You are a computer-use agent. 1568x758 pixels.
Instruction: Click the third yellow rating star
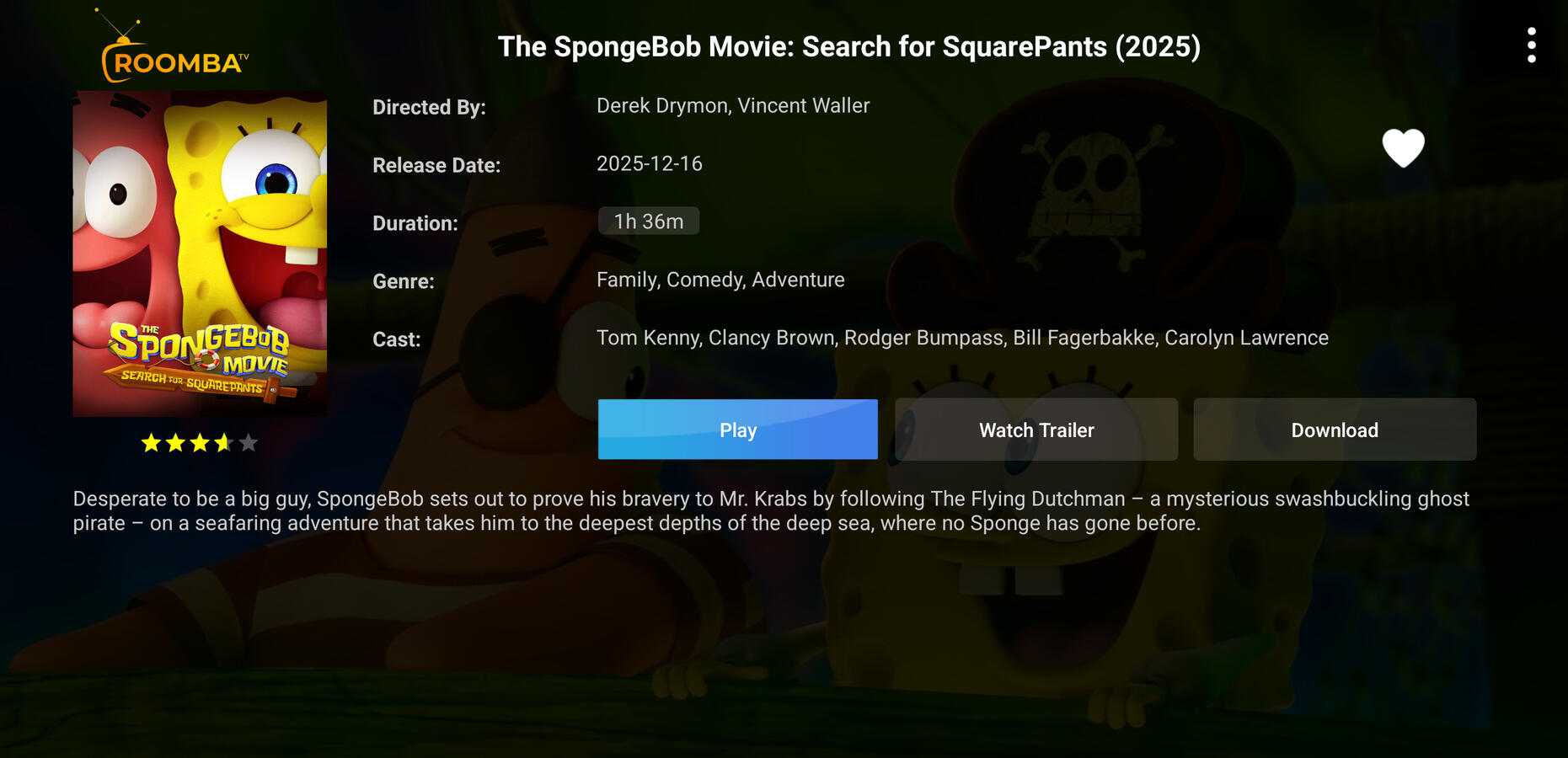pyautogui.click(x=200, y=443)
